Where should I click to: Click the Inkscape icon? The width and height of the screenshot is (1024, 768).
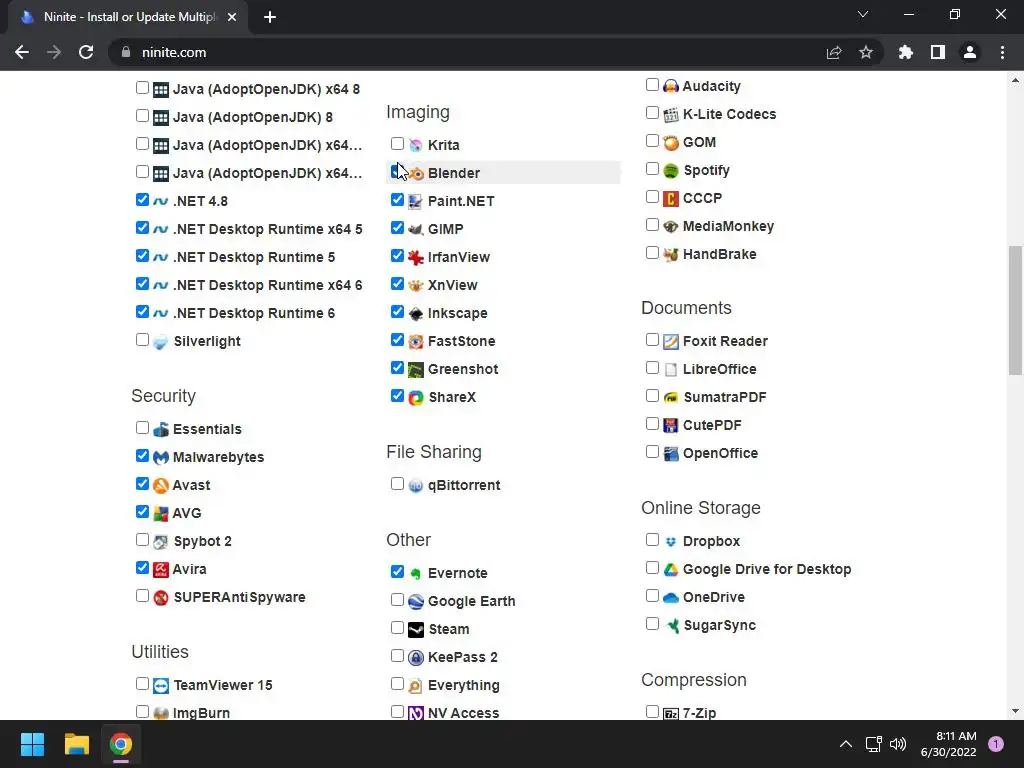pyautogui.click(x=415, y=313)
